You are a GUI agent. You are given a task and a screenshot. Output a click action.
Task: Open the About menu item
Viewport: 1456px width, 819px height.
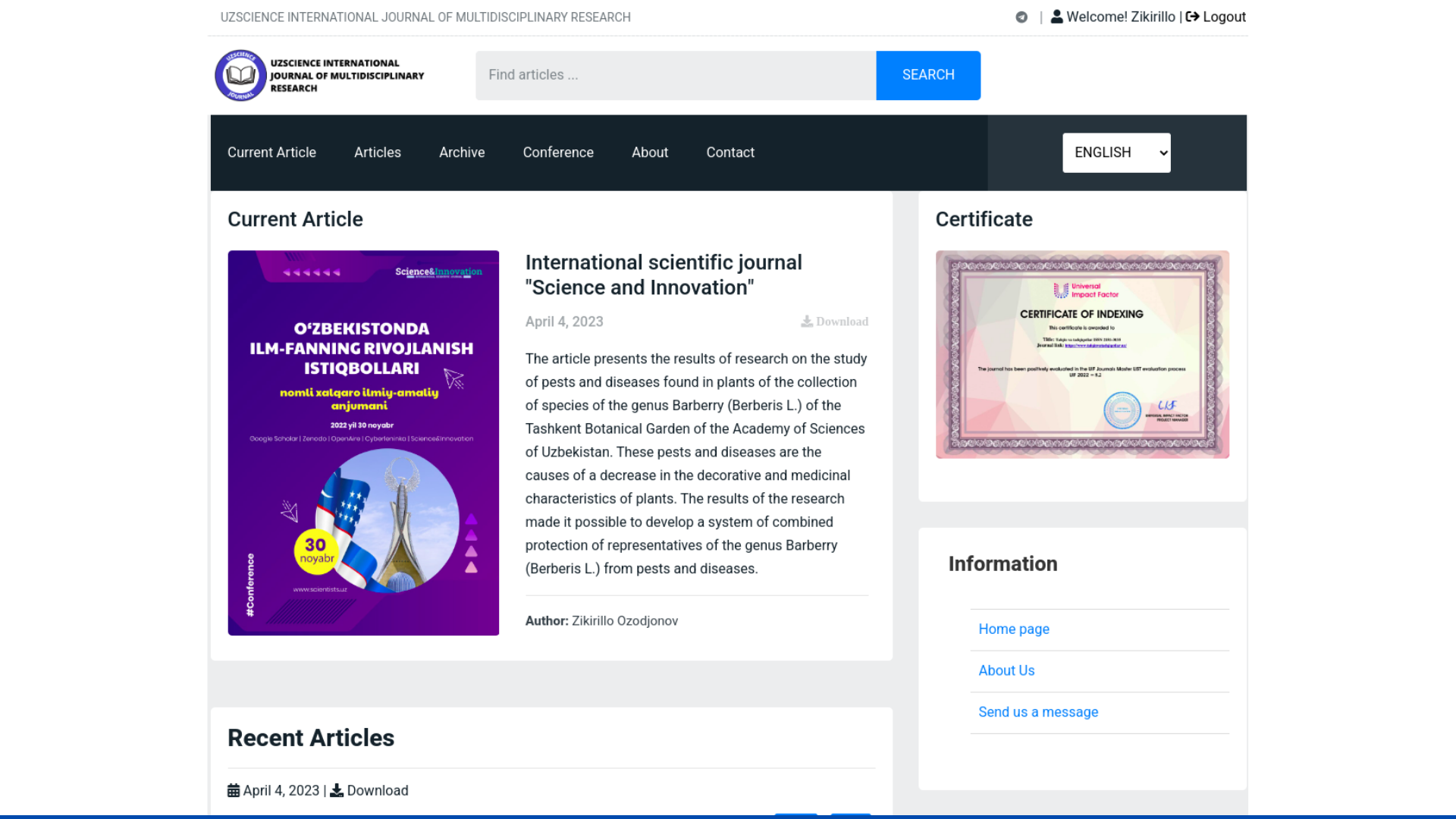pyautogui.click(x=650, y=152)
